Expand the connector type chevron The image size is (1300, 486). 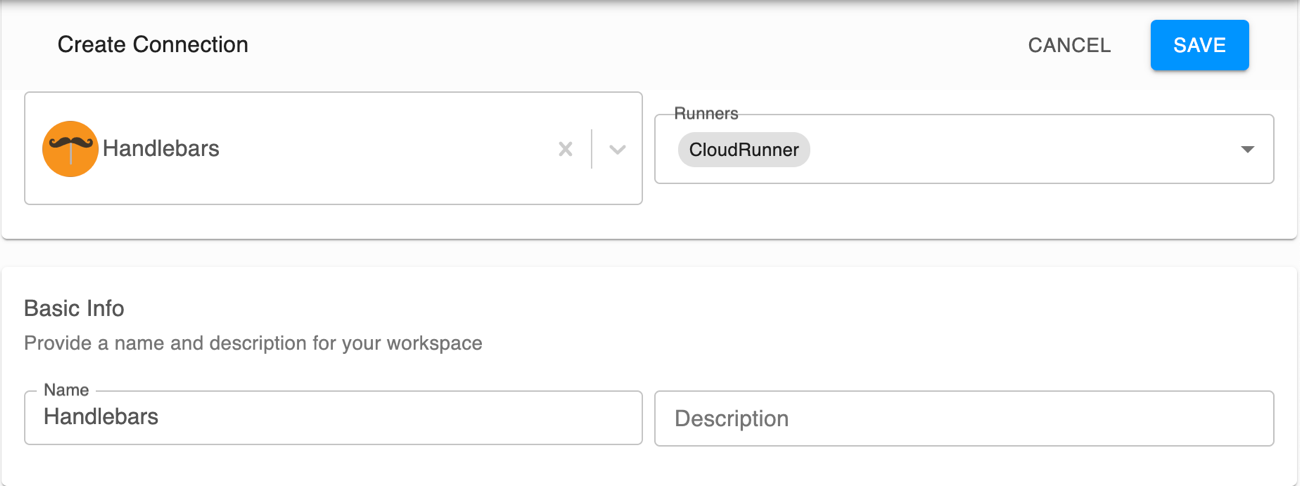click(617, 149)
